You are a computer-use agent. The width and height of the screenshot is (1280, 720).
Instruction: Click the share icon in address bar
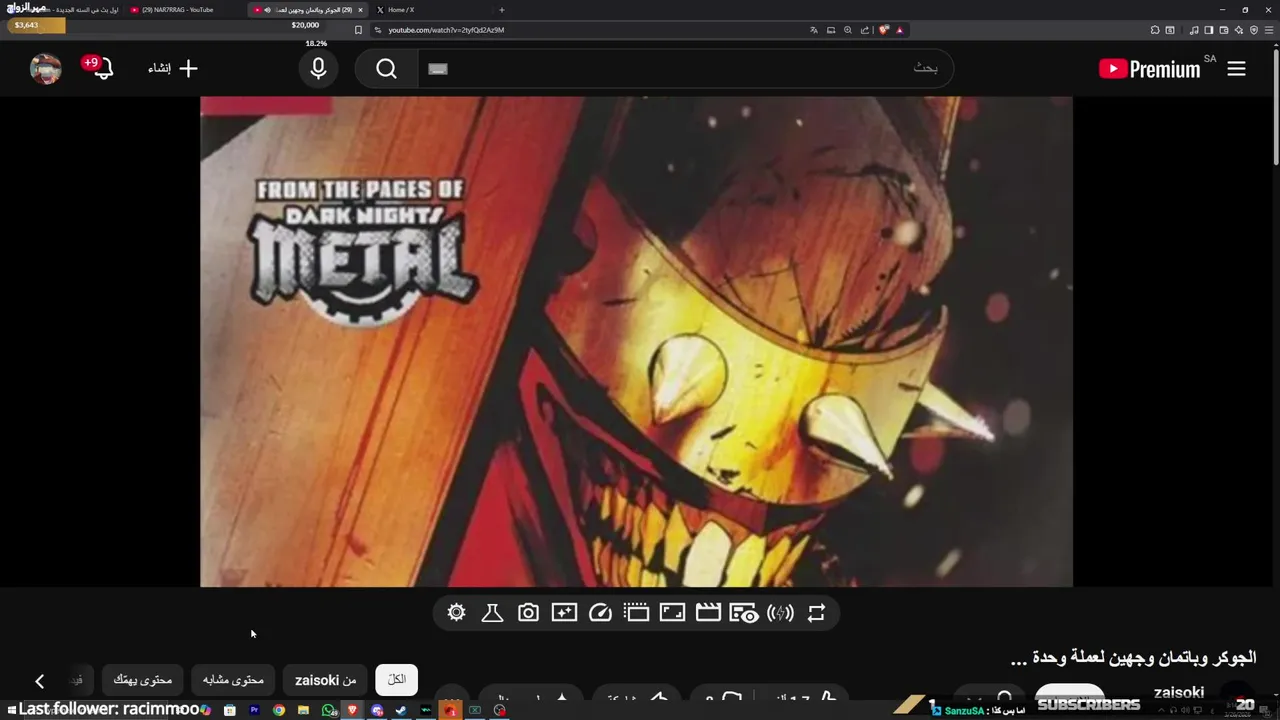pyautogui.click(x=865, y=30)
